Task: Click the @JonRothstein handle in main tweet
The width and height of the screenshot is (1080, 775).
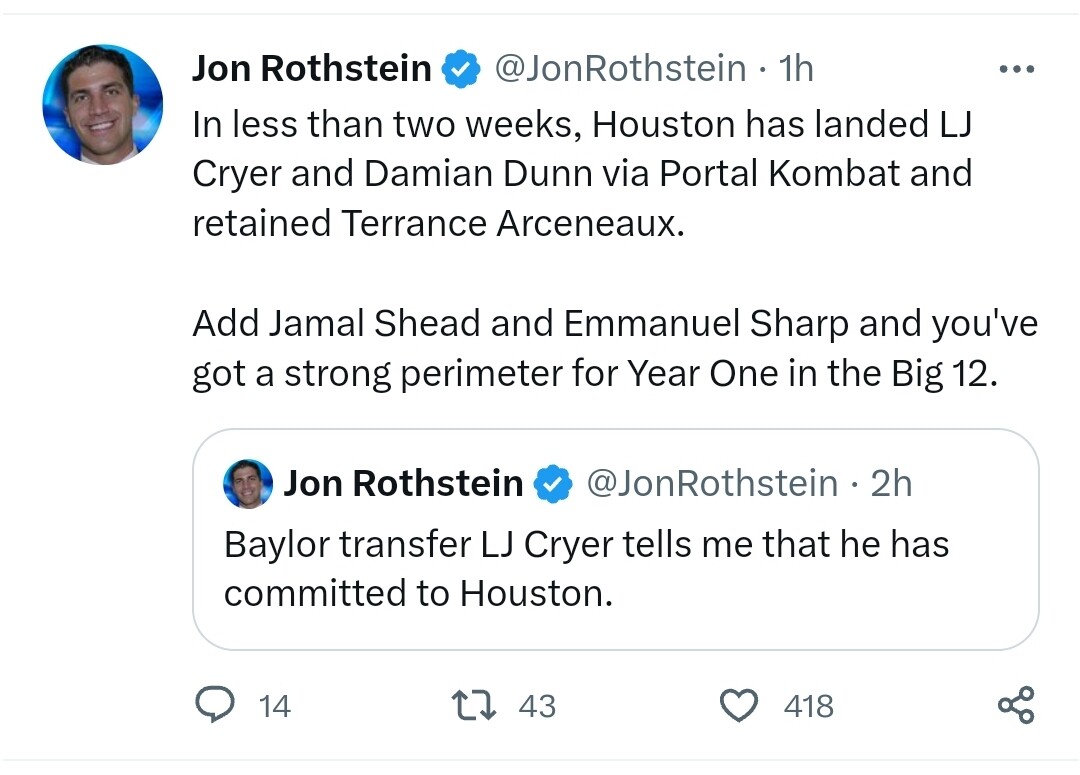Action: click(621, 69)
